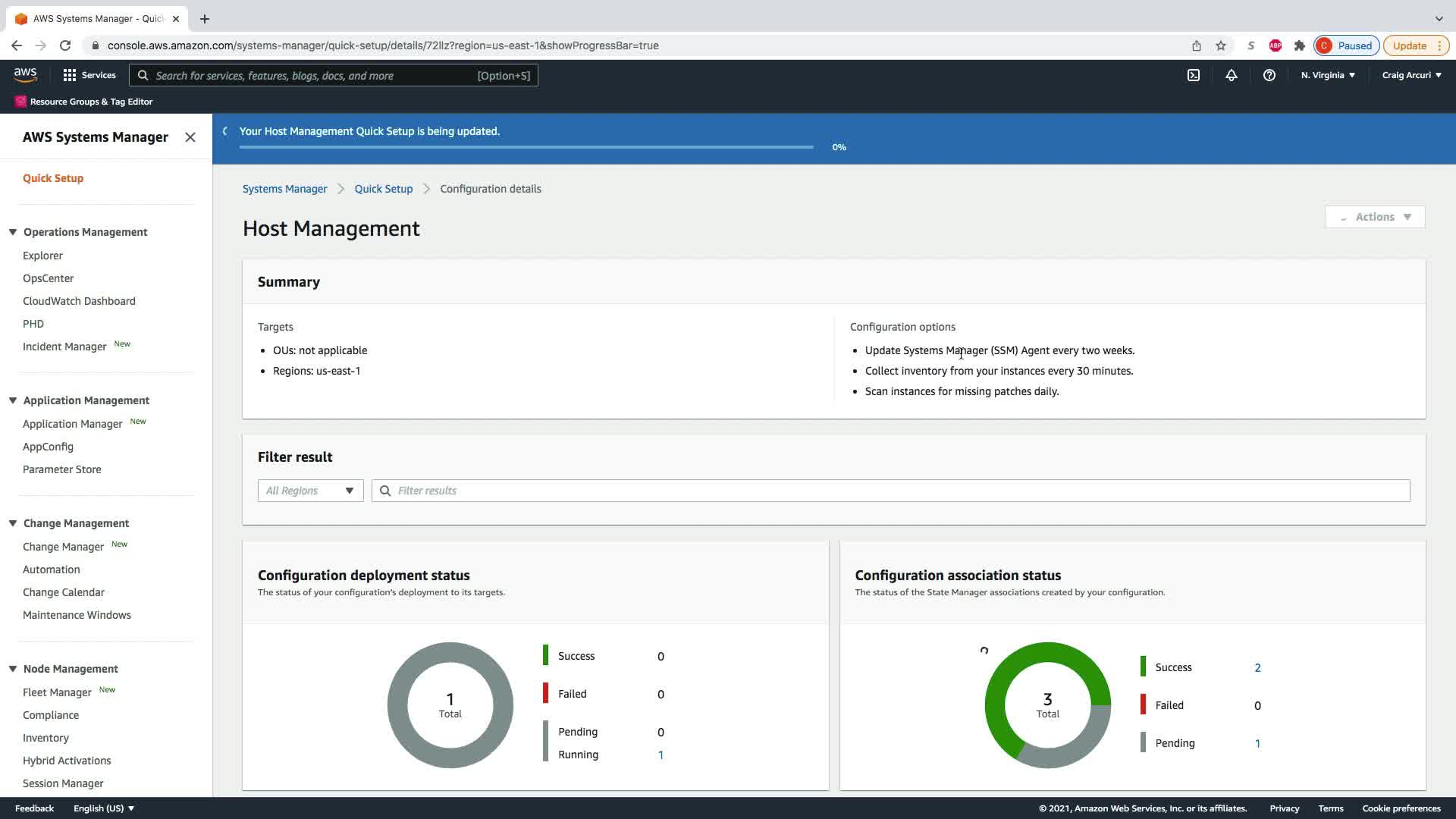
Task: Click the help question mark icon
Action: pos(1269,75)
